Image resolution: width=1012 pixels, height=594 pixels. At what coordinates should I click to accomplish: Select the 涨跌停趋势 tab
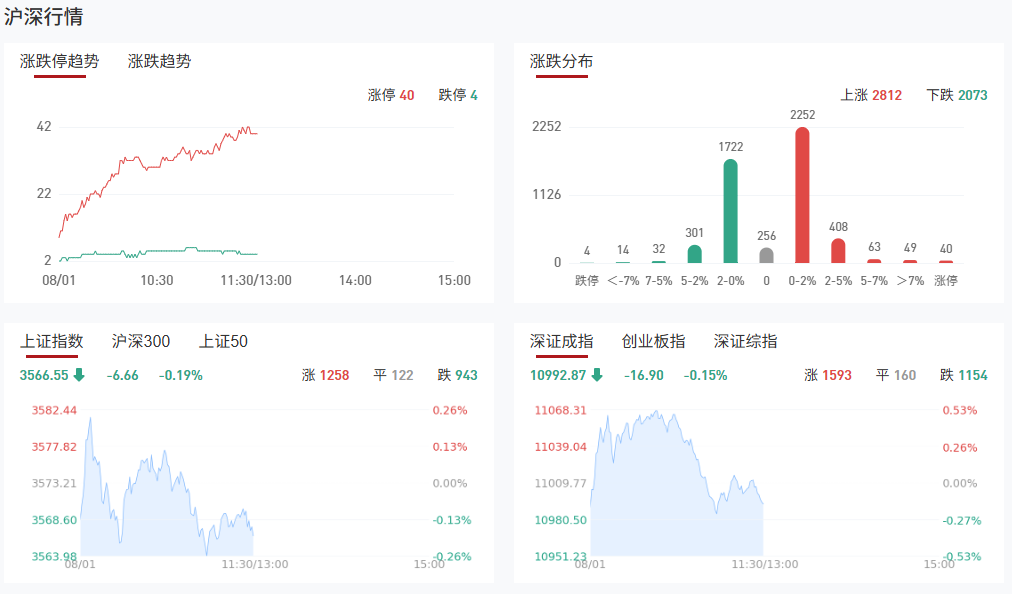pos(59,61)
